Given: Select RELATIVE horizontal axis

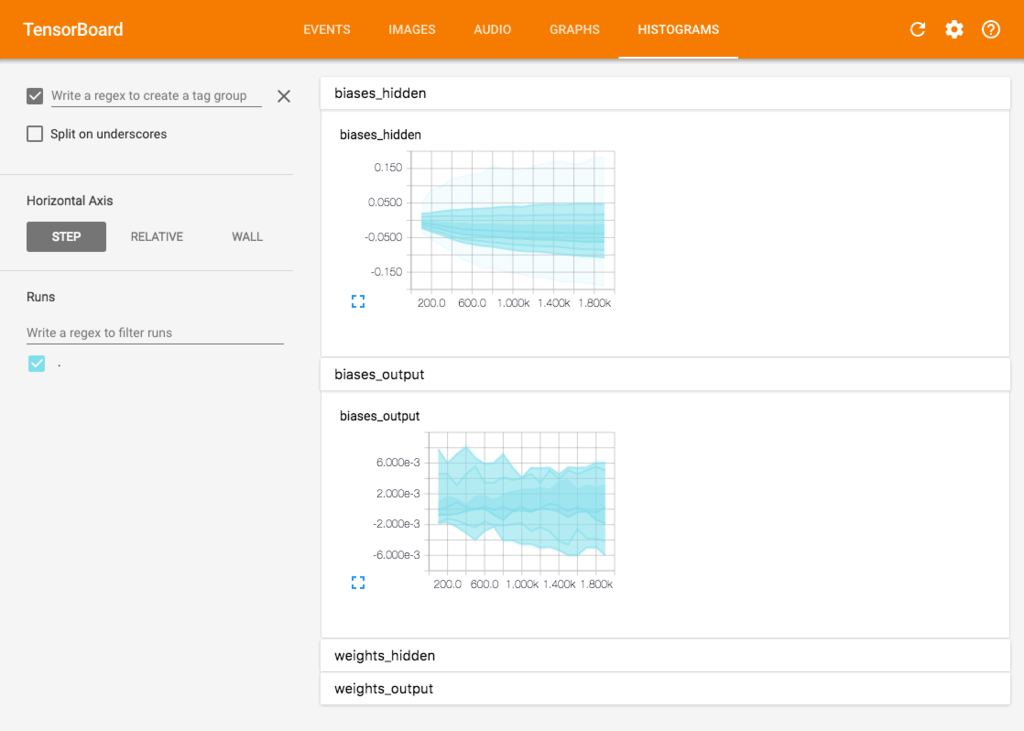Looking at the screenshot, I should coord(157,236).
